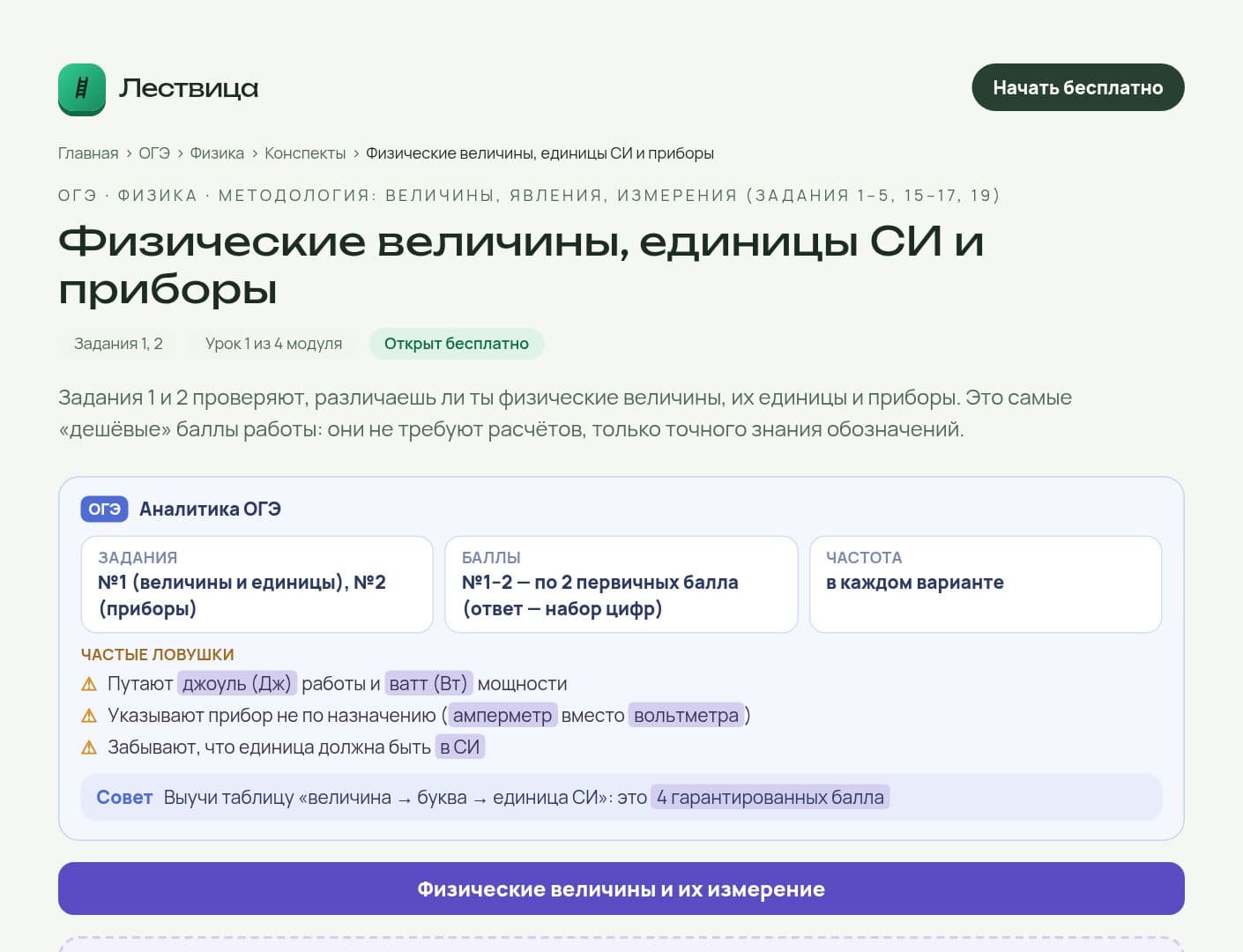Select the ЗАДАНИЯ analytics card
This screenshot has height=952, width=1243.
257,584
